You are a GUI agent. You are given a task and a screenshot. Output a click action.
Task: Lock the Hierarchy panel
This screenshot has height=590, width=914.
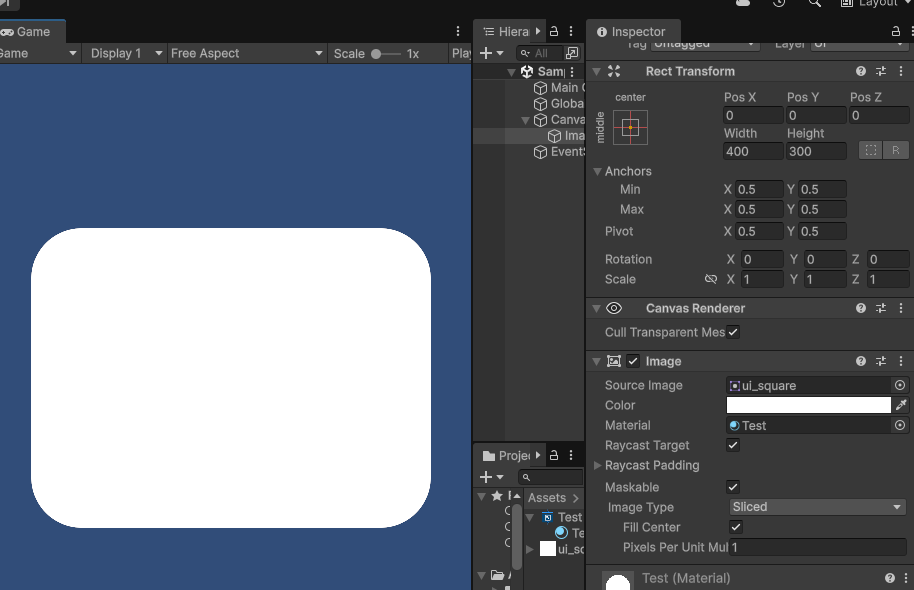point(554,31)
